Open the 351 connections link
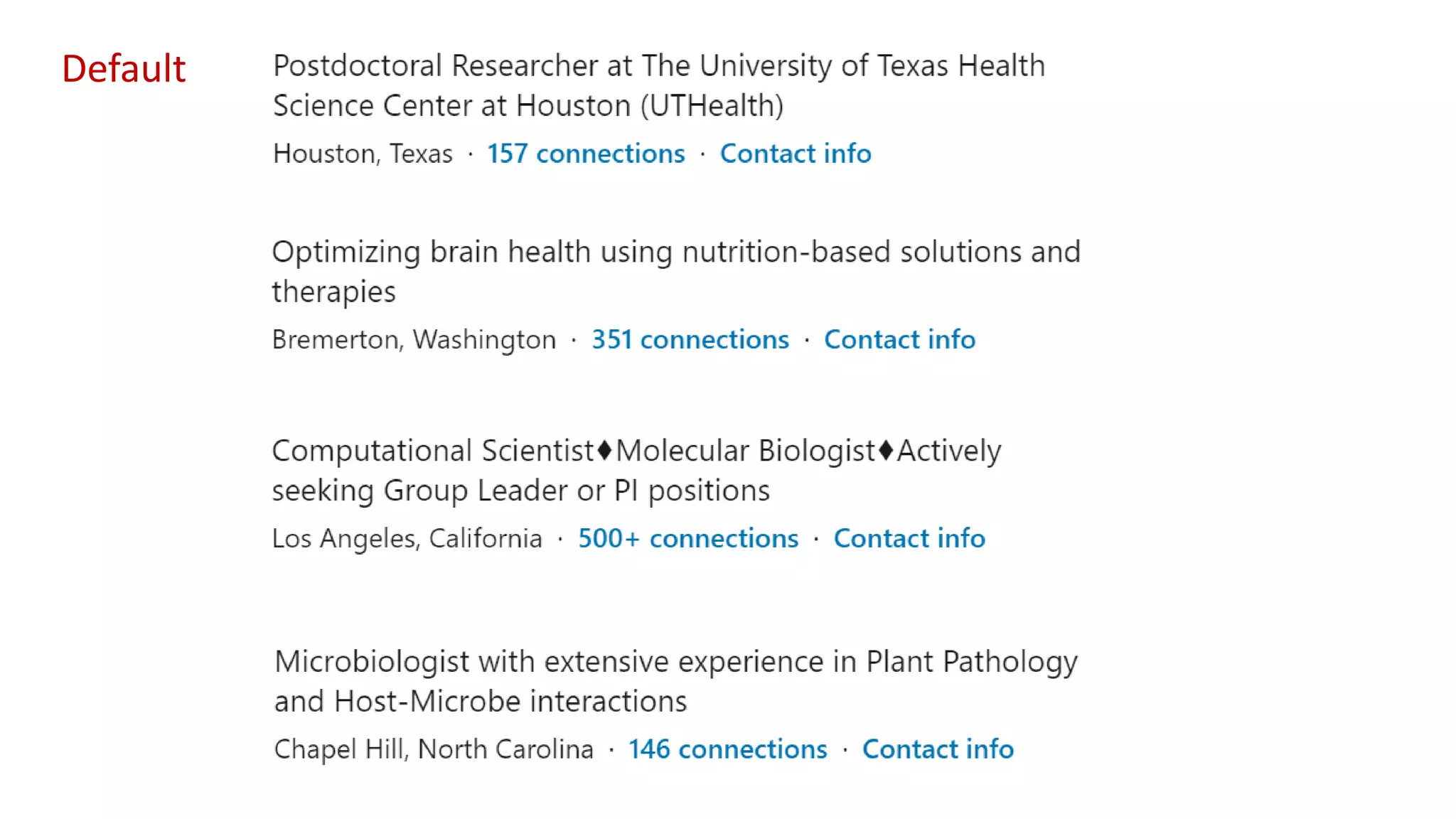Screen dimensions: 1456x819 (690, 340)
